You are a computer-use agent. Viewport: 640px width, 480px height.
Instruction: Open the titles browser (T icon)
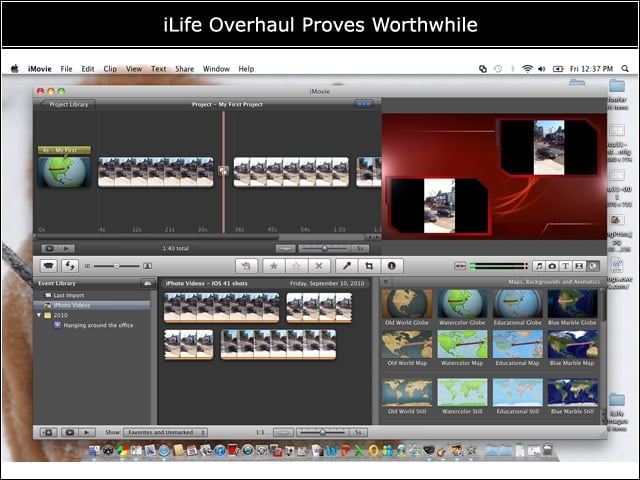[565, 266]
